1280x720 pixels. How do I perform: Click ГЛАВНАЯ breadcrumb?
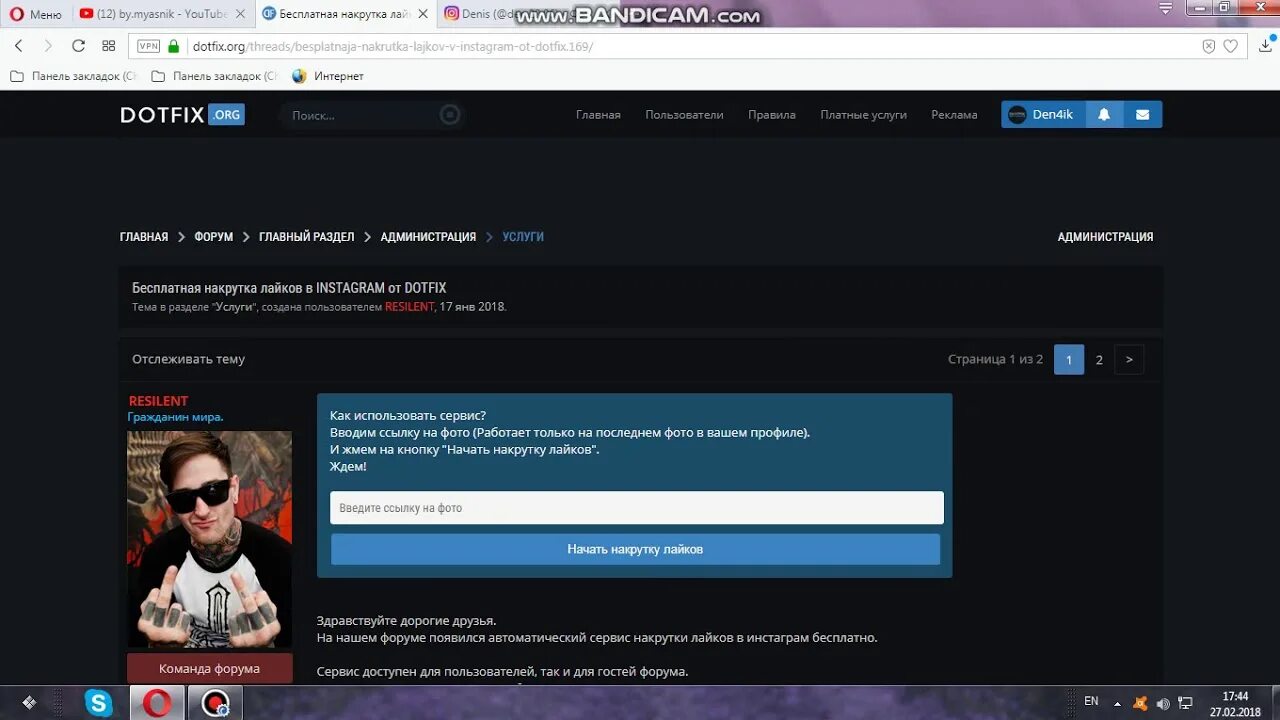(x=144, y=237)
